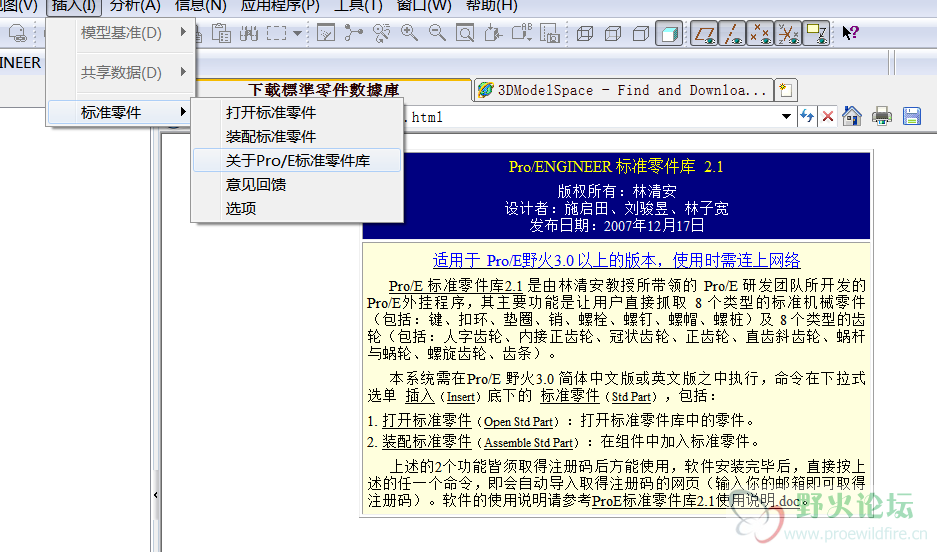This screenshot has width=937, height=552.
Task: Toggle orient mode icon
Action: [381, 33]
